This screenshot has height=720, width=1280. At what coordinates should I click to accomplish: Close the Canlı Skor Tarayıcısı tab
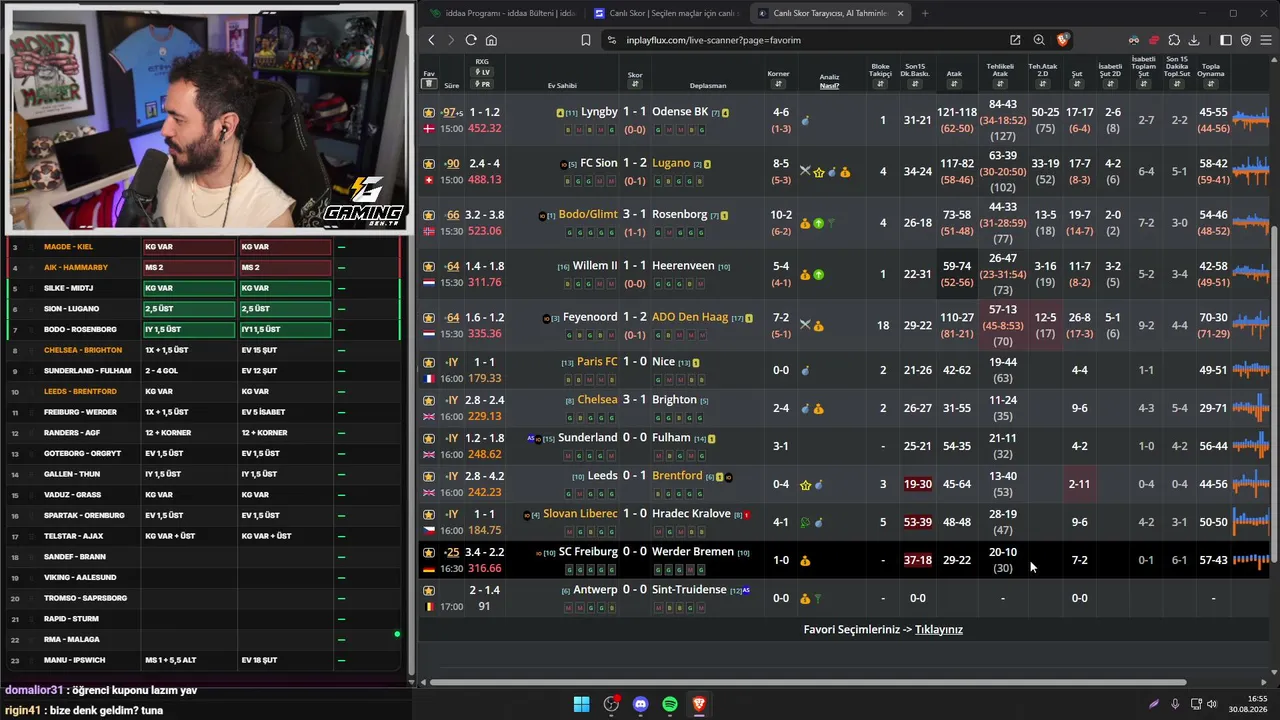900,13
